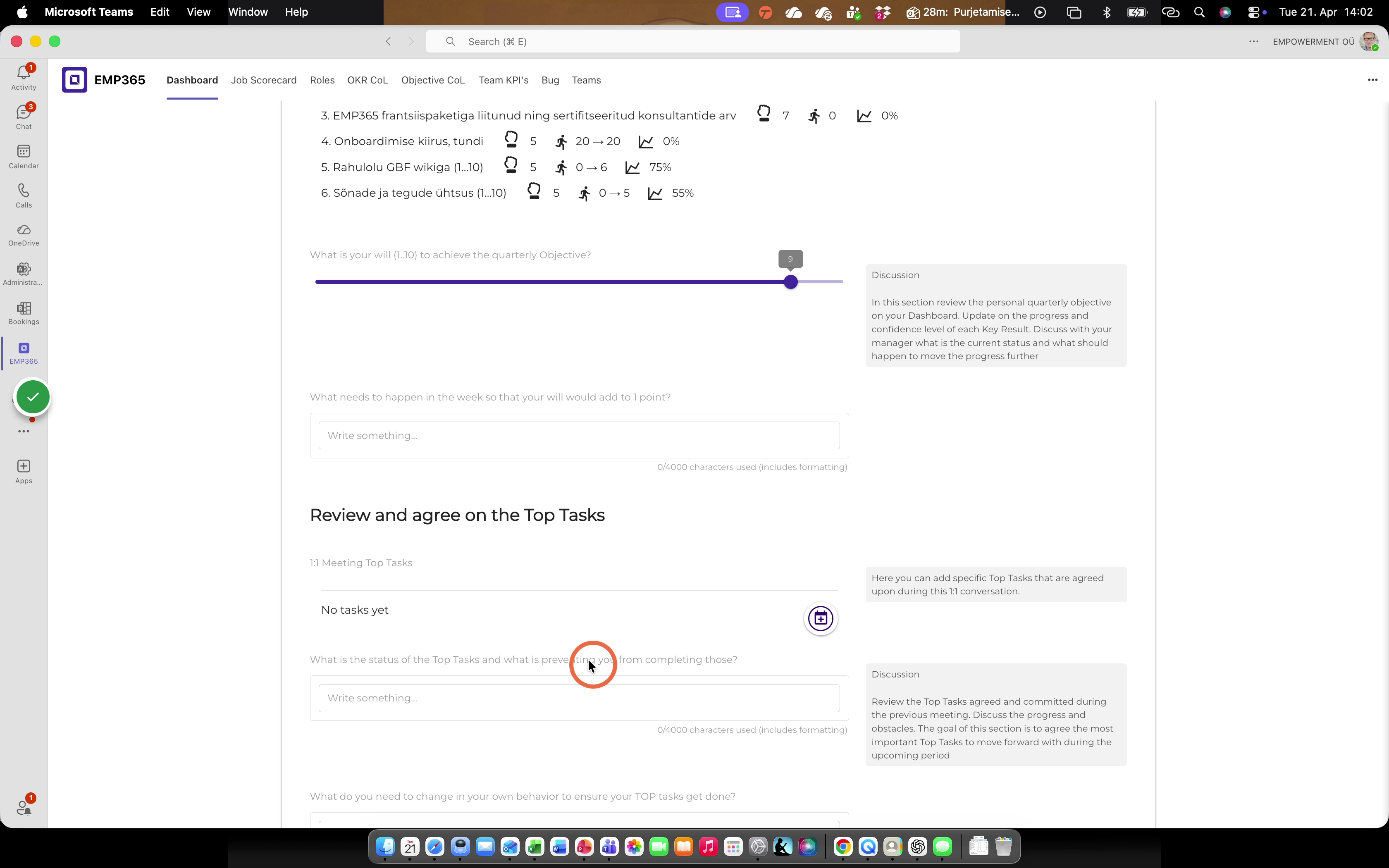This screenshot has width=1389, height=868.
Task: Open the OKR CoL tab
Action: pyautogui.click(x=368, y=80)
